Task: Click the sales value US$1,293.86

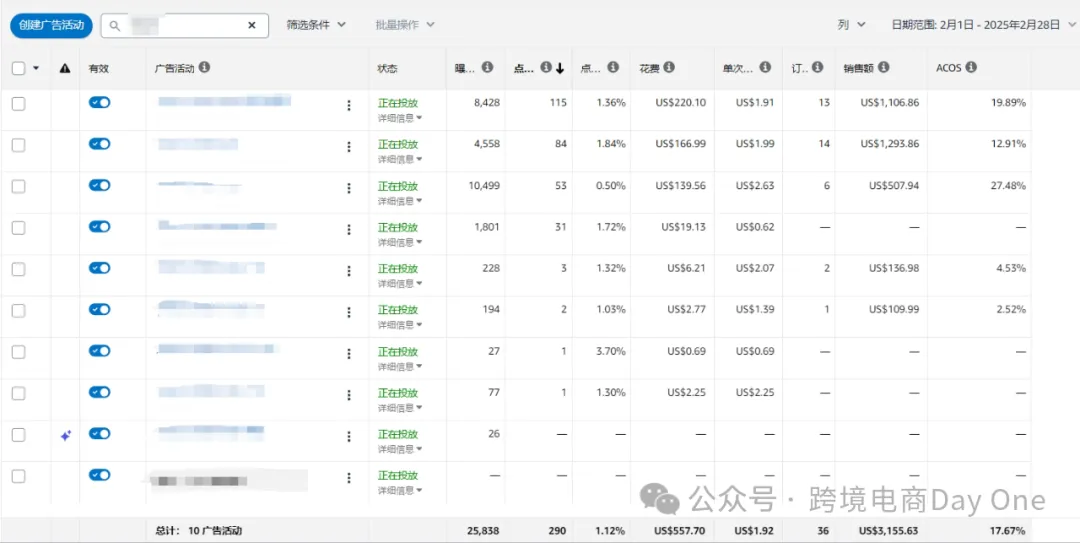Action: coord(889,144)
